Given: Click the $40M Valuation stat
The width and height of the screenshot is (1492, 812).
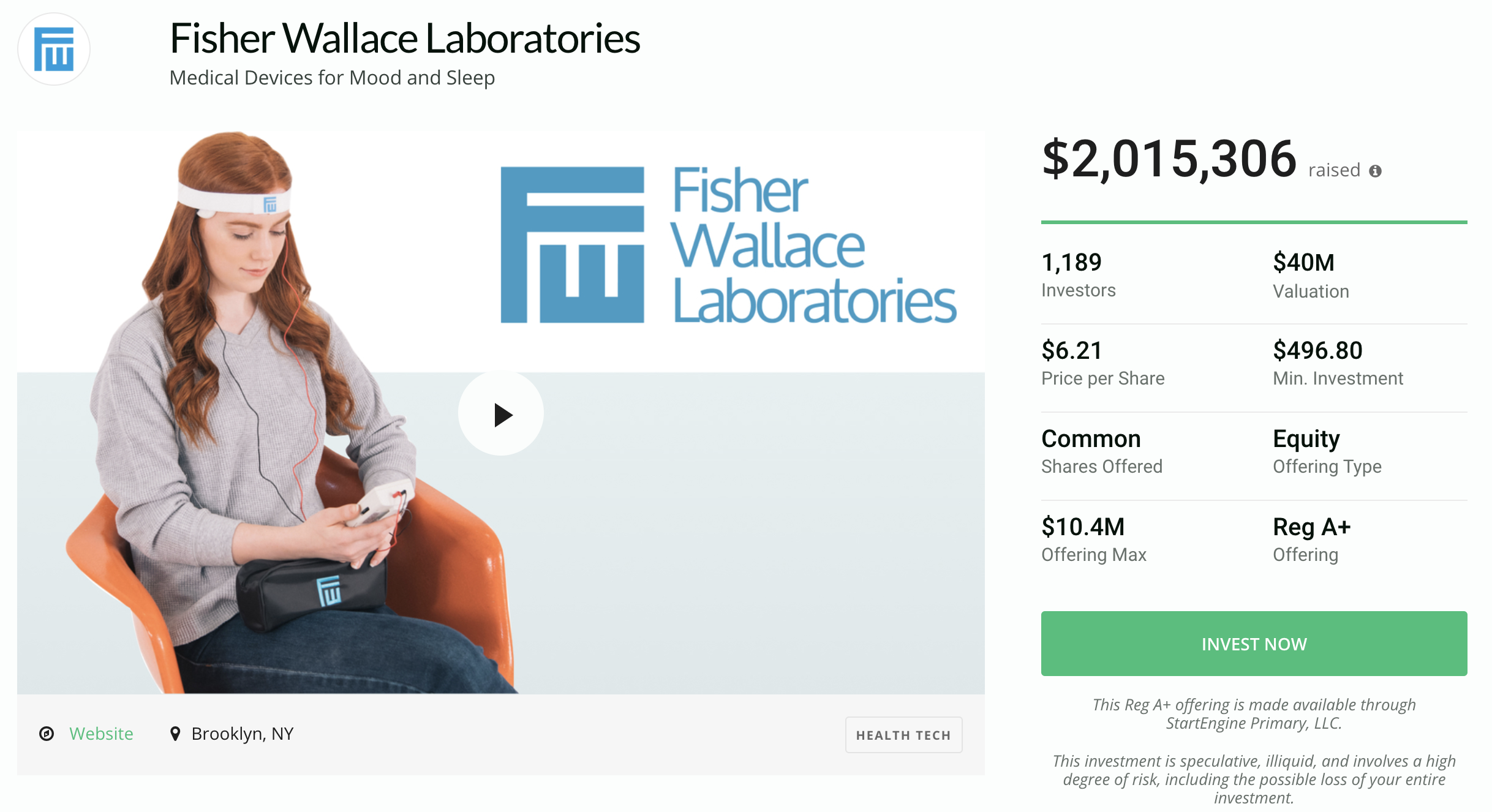Looking at the screenshot, I should (x=1311, y=275).
